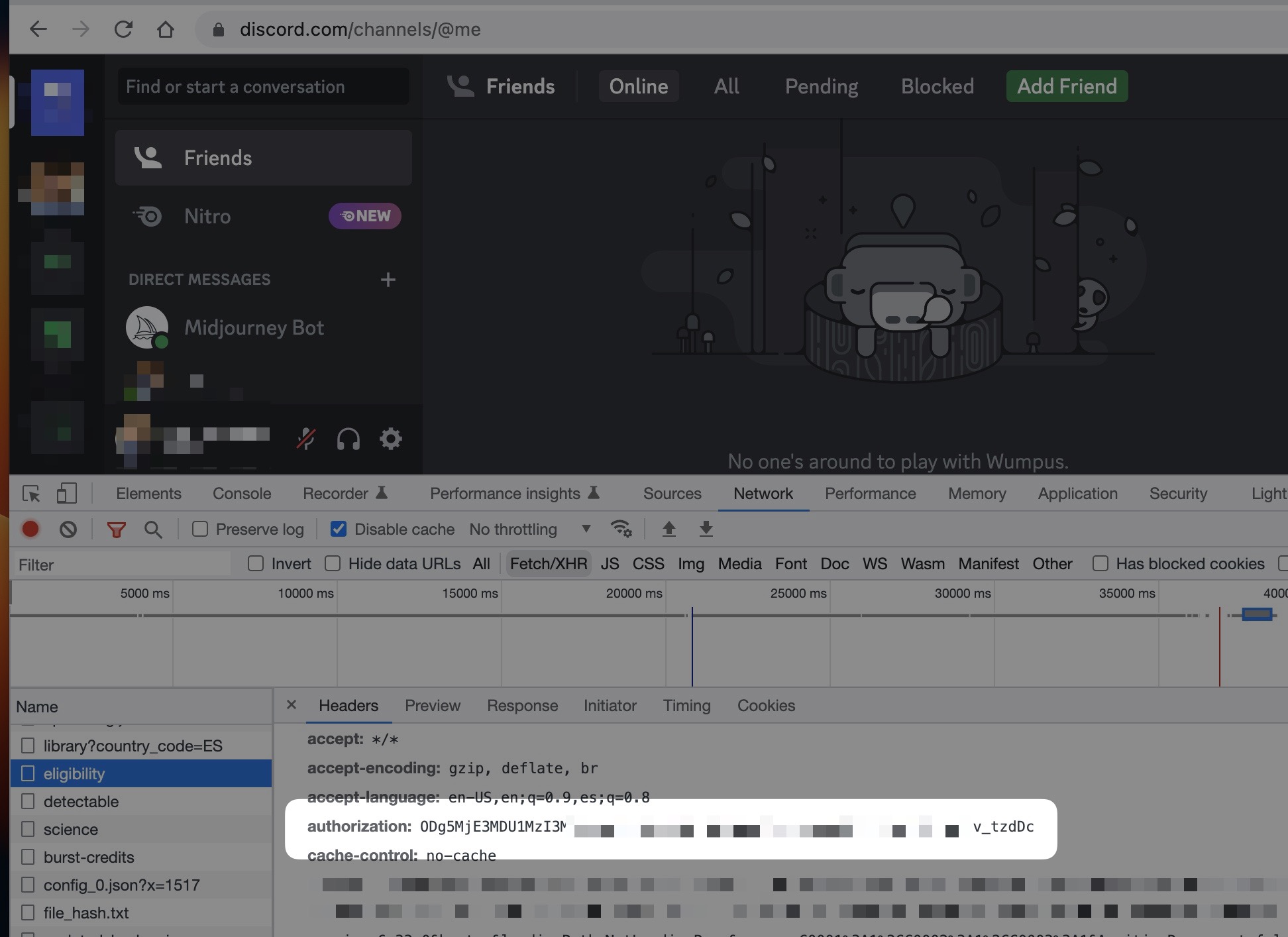The image size is (1288, 937).
Task: Clear the network log with the block icon
Action: click(x=68, y=529)
